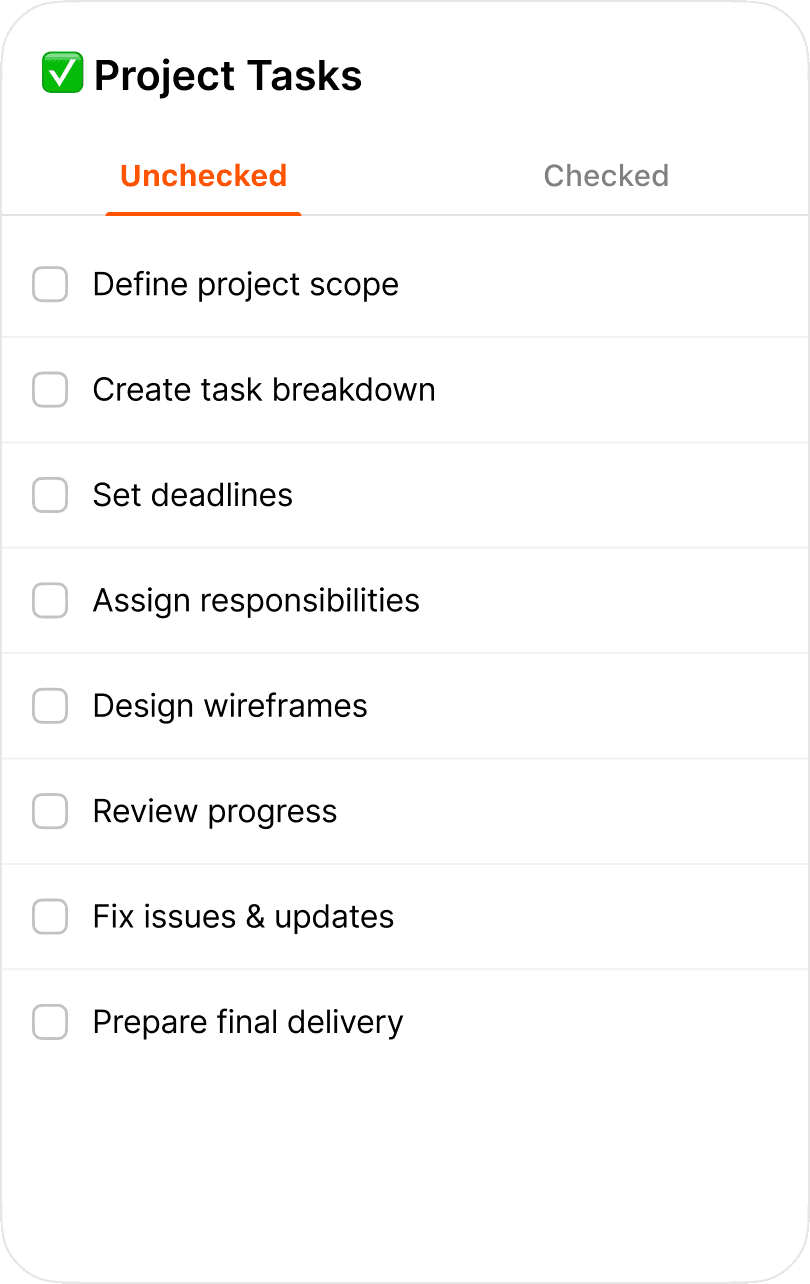810x1284 pixels.
Task: Mark the Set deadlines checkbox
Action: pyautogui.click(x=50, y=495)
